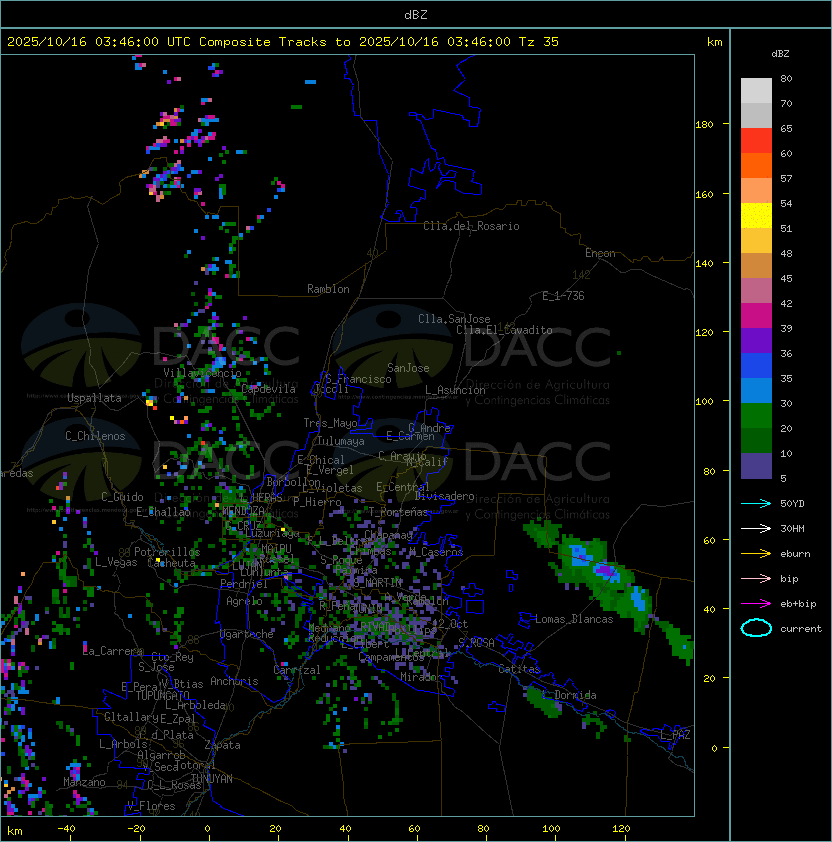Click the 'E_1-736' map label
832x842 pixels.
point(563,296)
